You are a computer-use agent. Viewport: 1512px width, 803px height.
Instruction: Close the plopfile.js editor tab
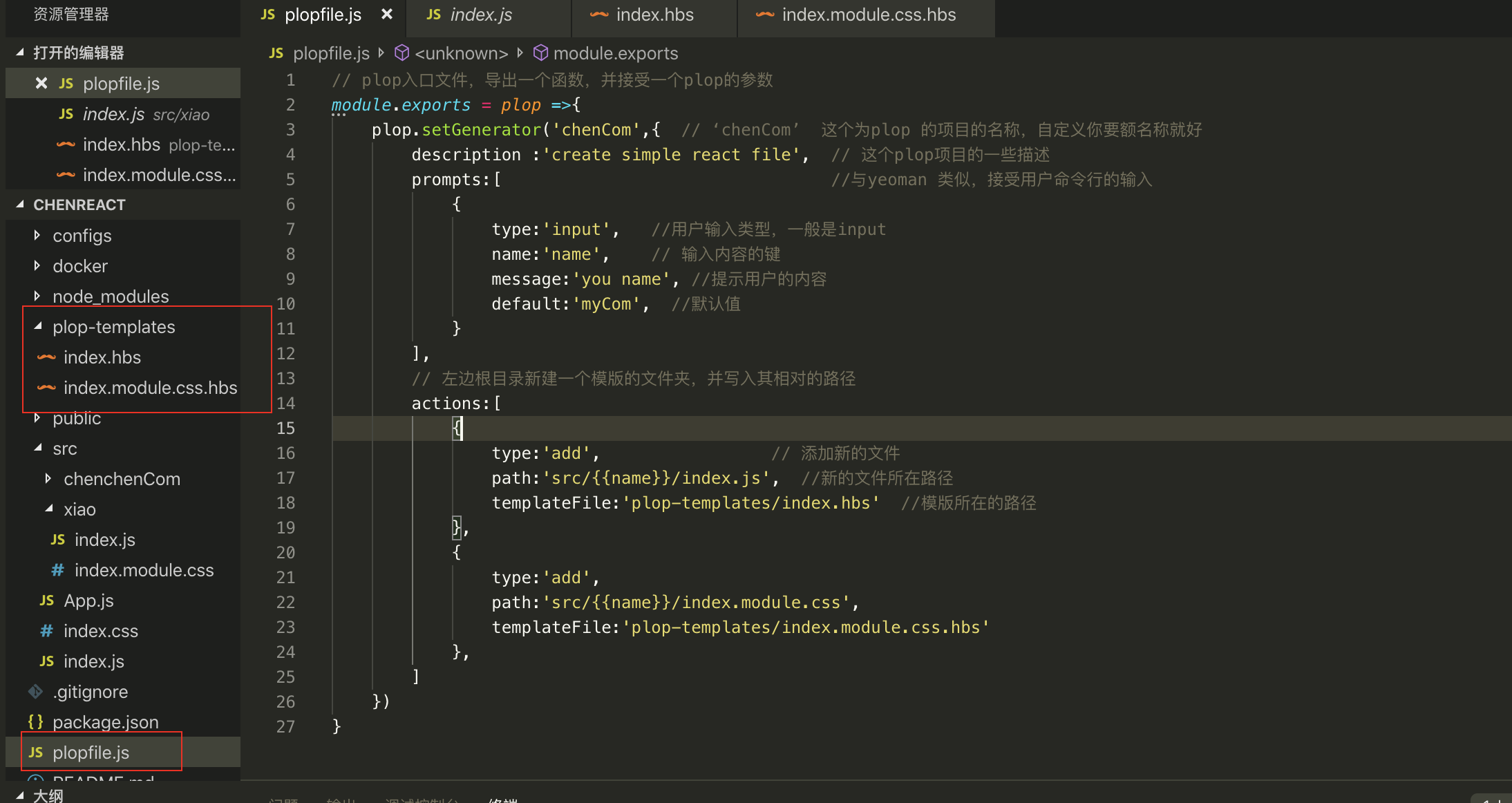[387, 14]
